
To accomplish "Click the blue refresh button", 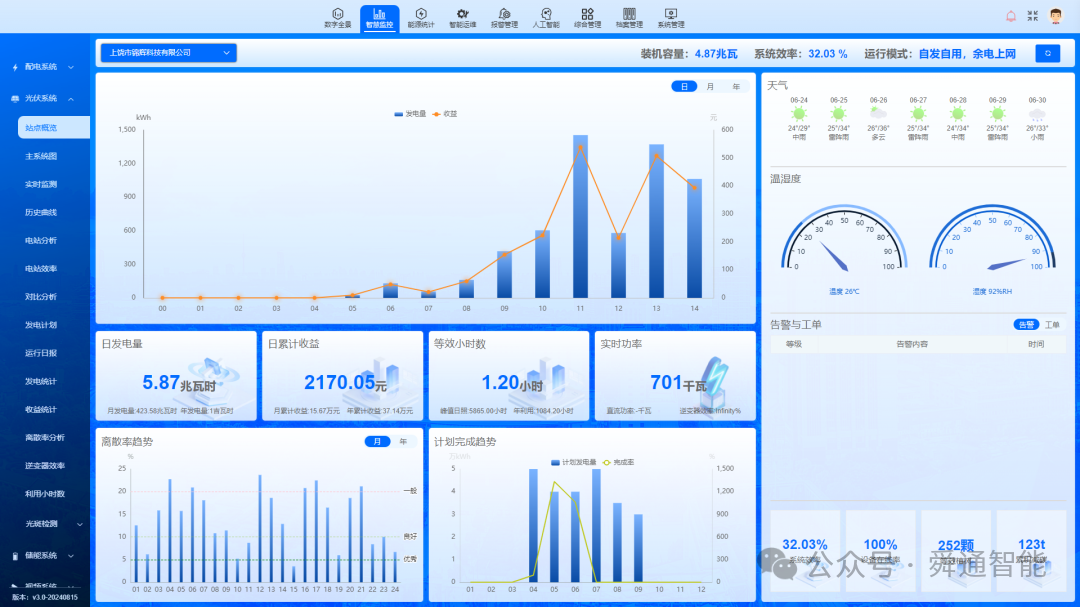I will coord(1048,53).
